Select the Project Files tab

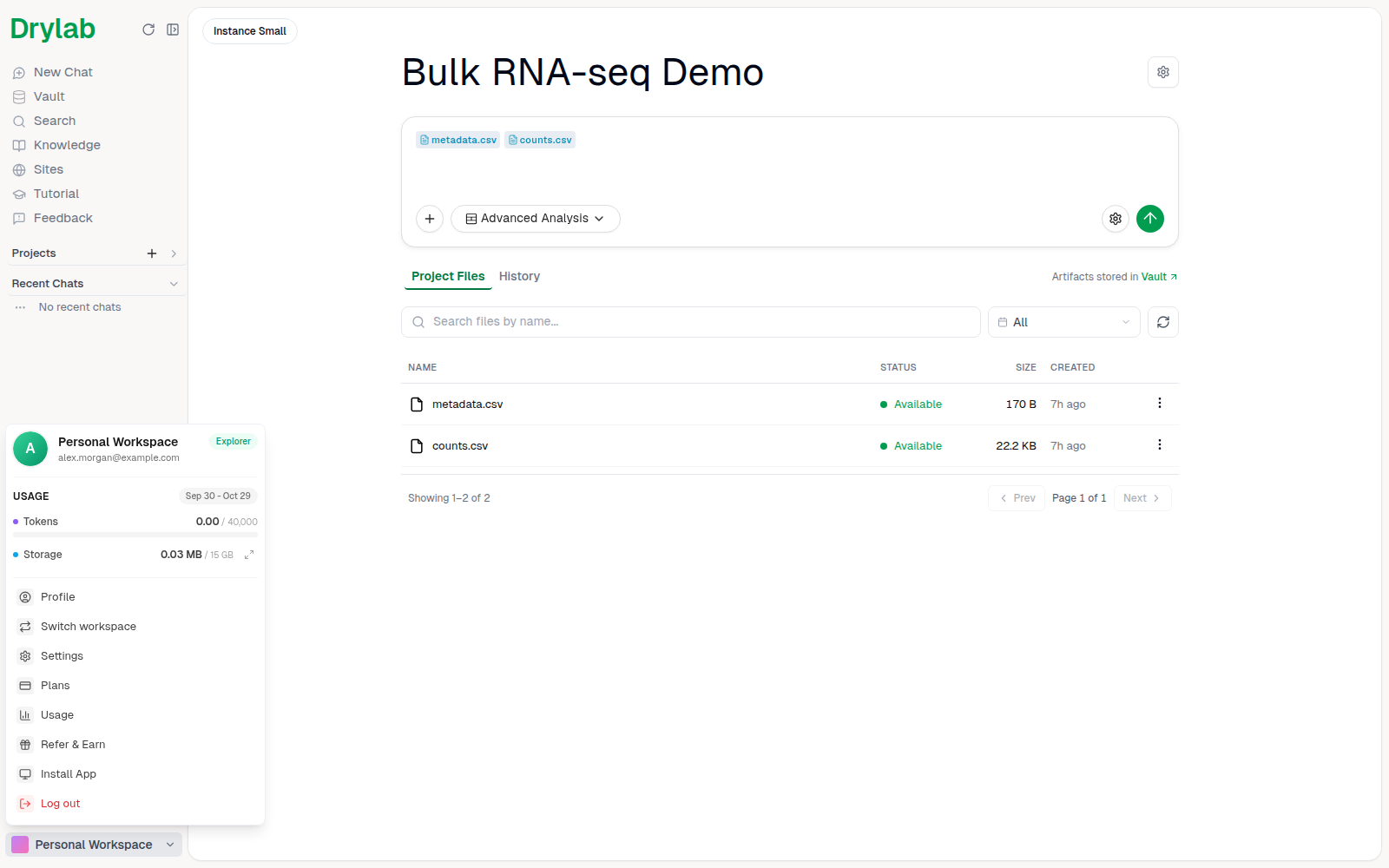448,276
